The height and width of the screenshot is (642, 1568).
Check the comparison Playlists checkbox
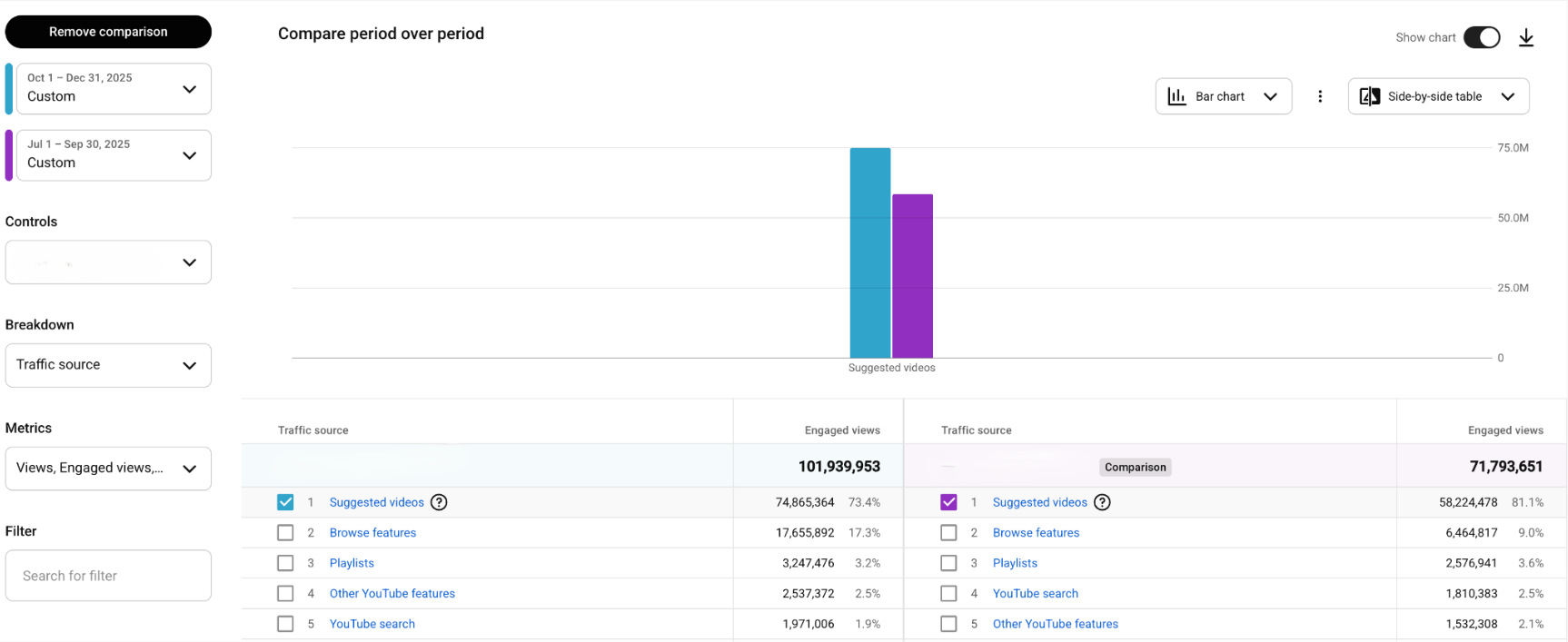click(x=948, y=563)
